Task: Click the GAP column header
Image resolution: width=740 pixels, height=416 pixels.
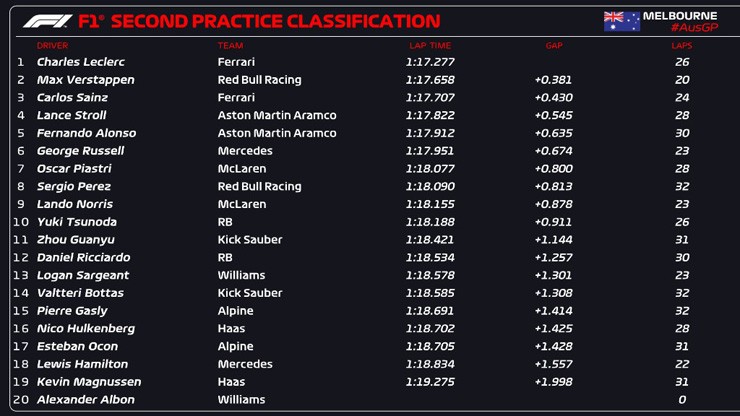Action: coord(554,46)
